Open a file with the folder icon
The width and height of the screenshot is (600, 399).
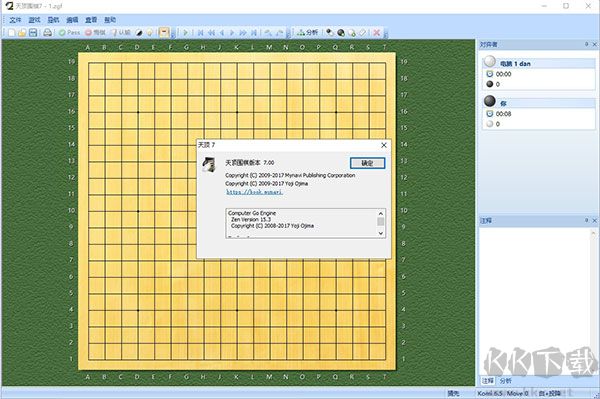[x=22, y=33]
